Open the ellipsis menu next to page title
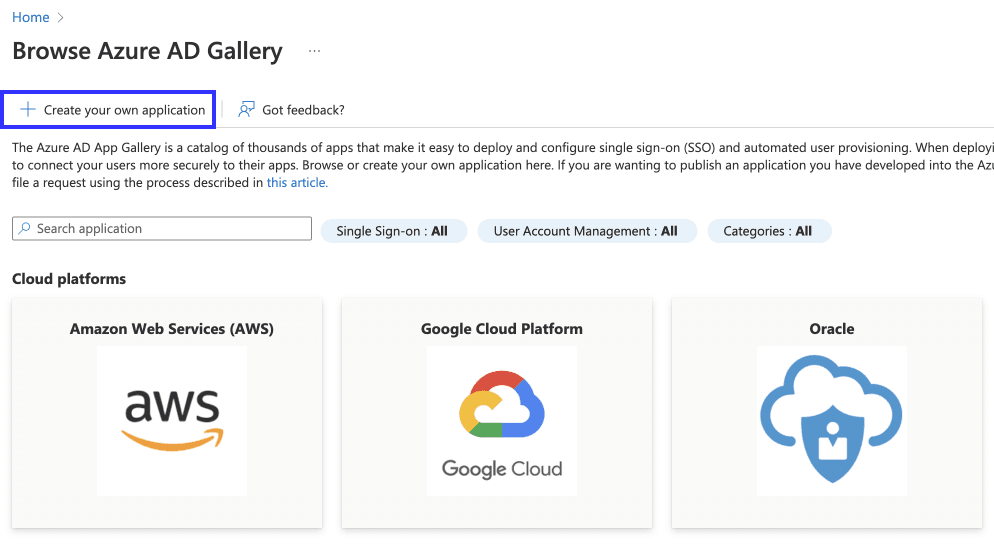The height and width of the screenshot is (553, 994). click(314, 51)
